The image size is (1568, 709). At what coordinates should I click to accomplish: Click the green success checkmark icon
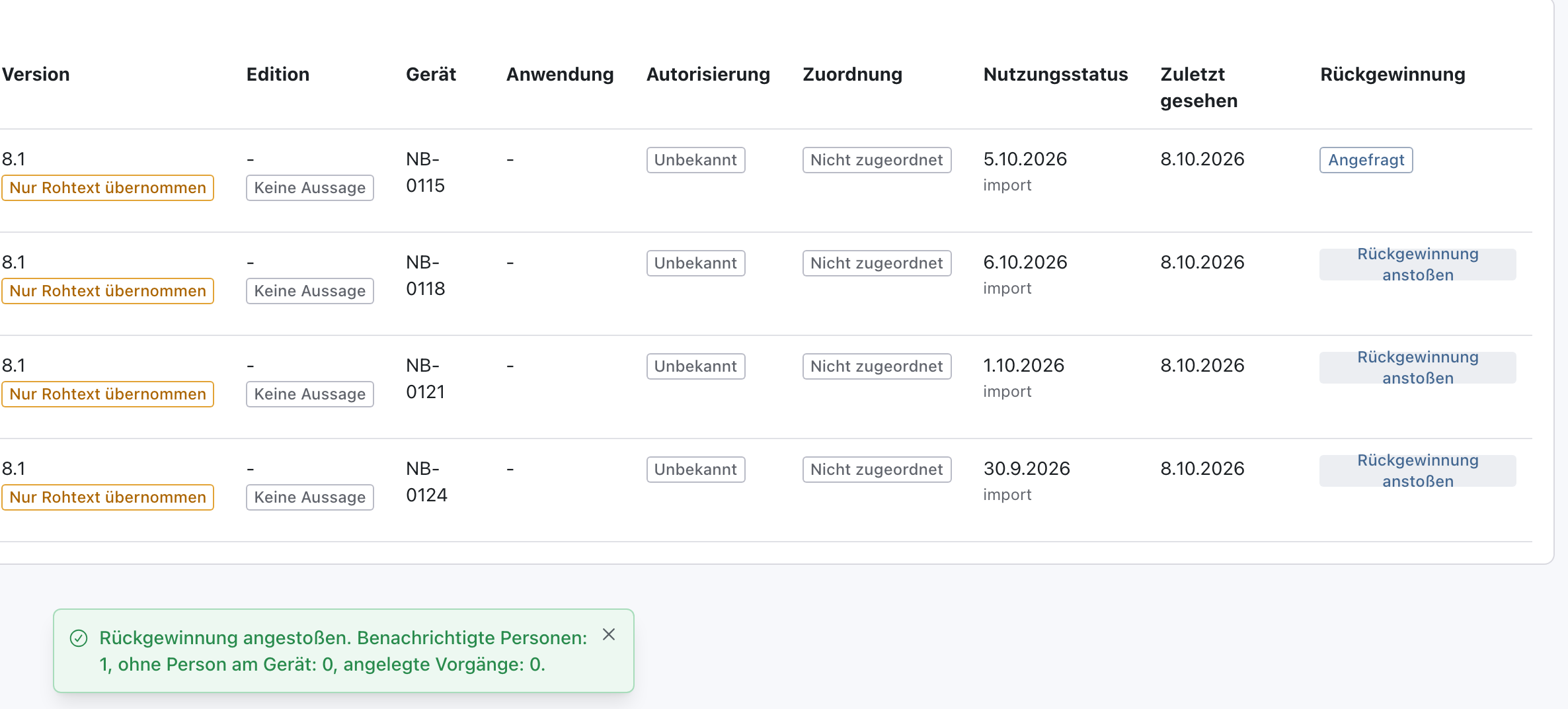pyautogui.click(x=79, y=638)
